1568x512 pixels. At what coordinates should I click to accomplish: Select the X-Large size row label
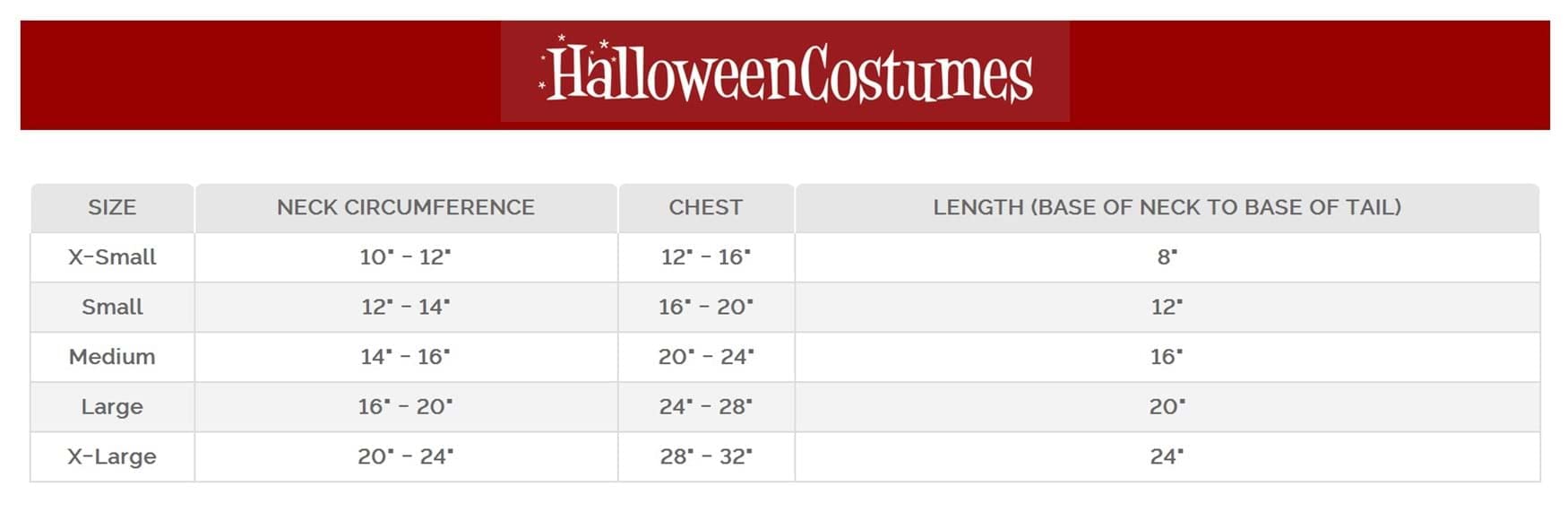[x=112, y=456]
